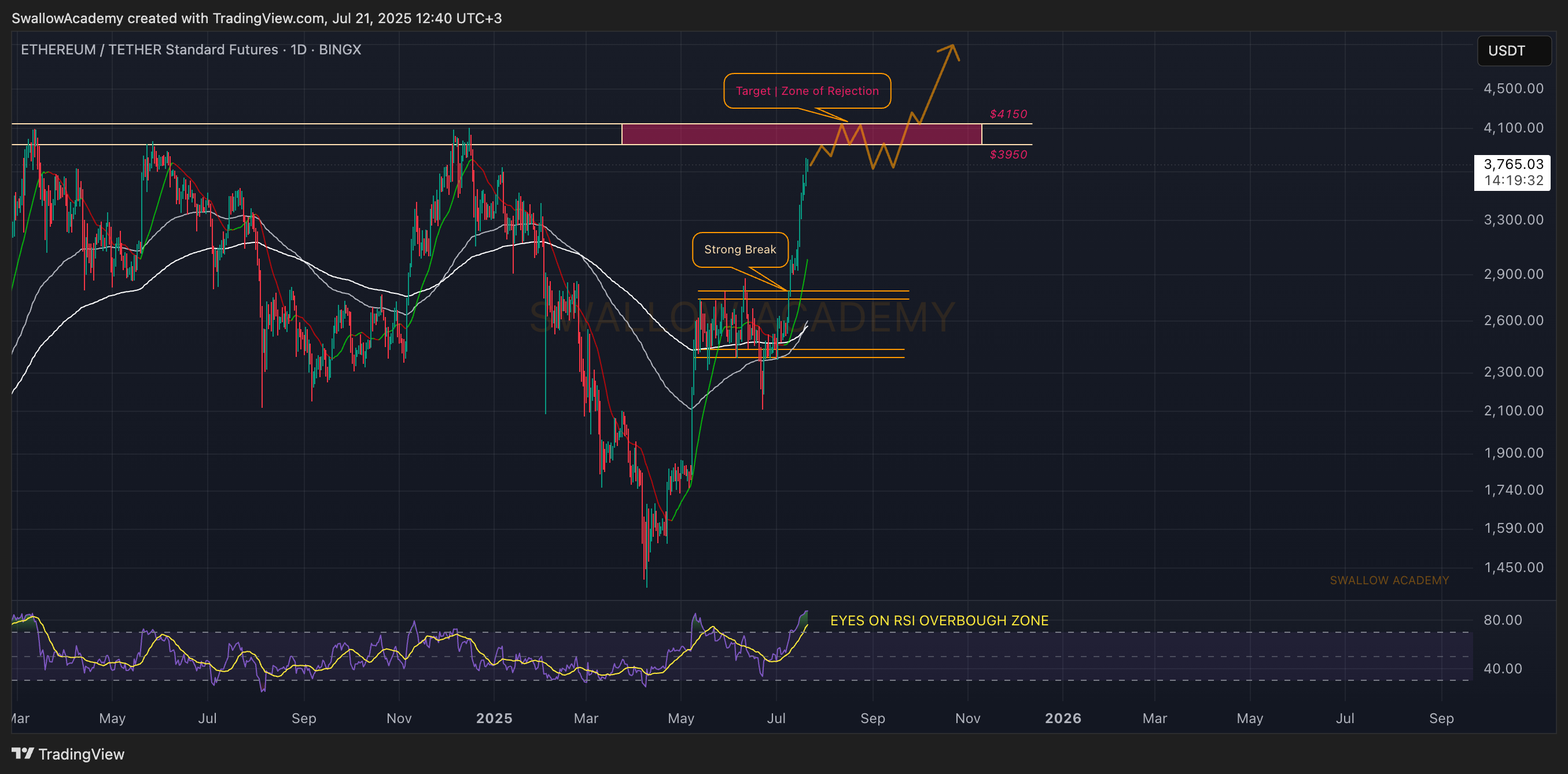This screenshot has height=774, width=1568.
Task: Click the 2026 year marker on time axis
Action: tap(1063, 718)
